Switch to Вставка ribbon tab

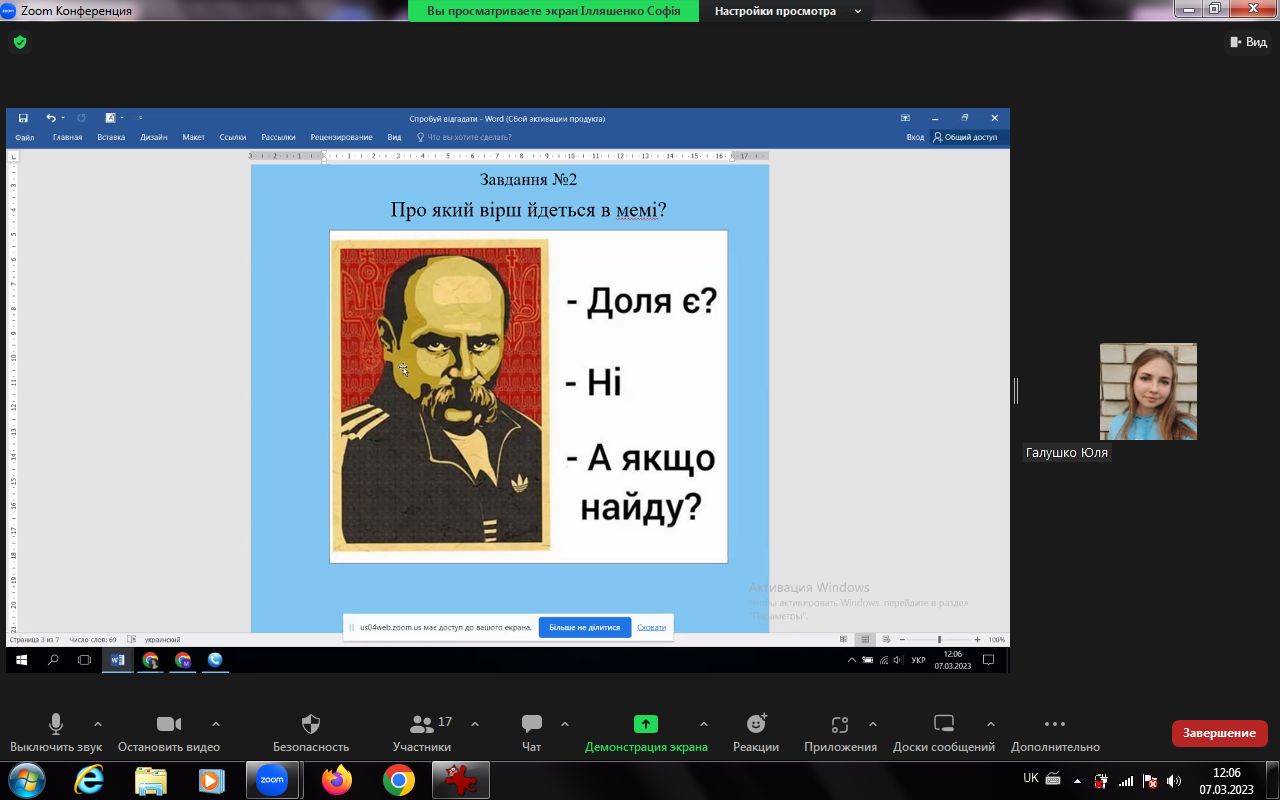[111, 137]
